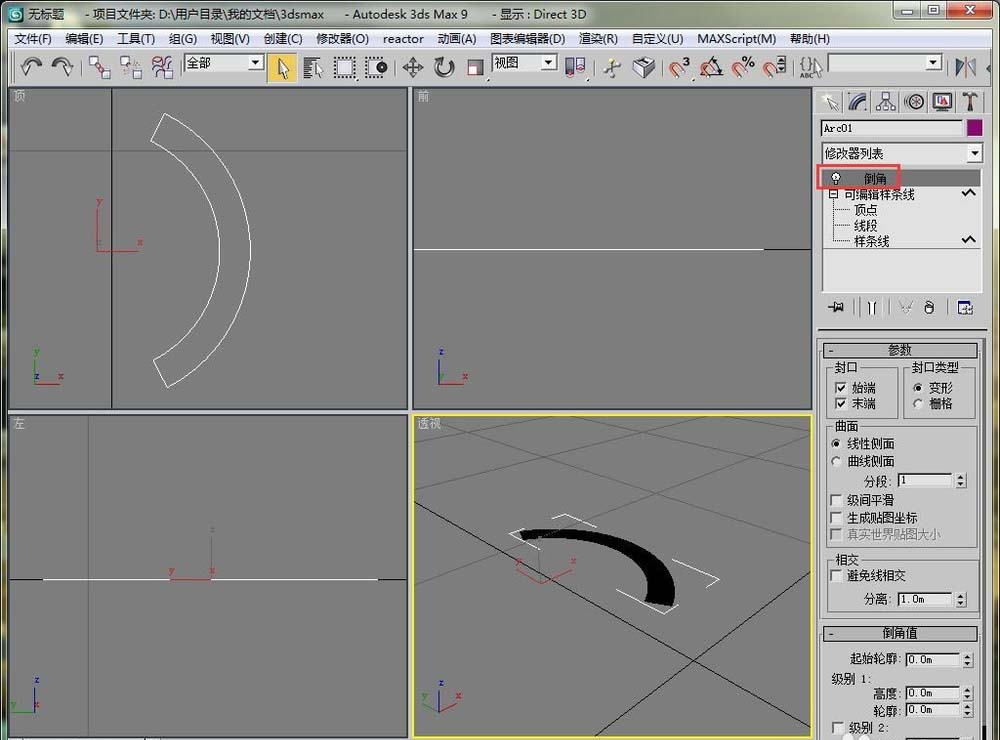Image resolution: width=1000 pixels, height=740 pixels.
Task: Click the Undo arrow in the toolbar
Action: pos(31,67)
